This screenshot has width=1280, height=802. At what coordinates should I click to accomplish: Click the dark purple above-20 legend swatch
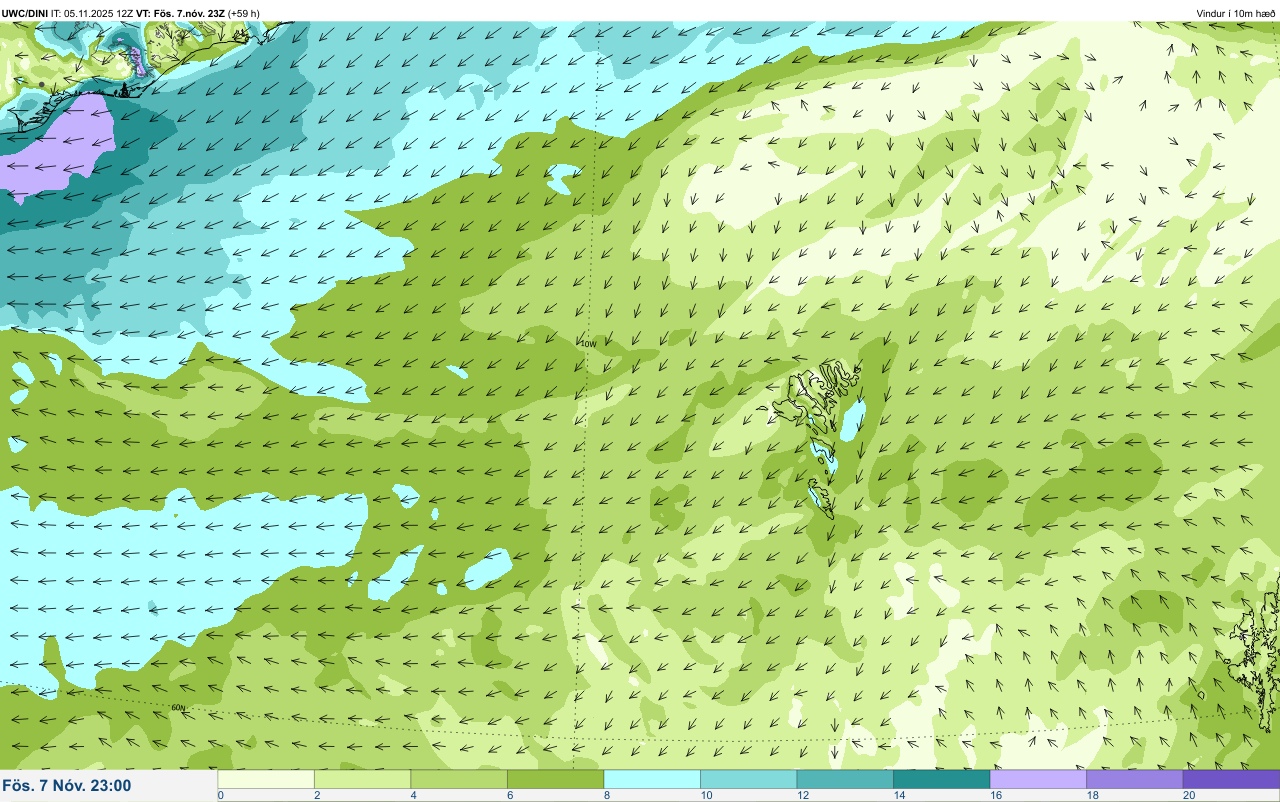coord(1231,779)
